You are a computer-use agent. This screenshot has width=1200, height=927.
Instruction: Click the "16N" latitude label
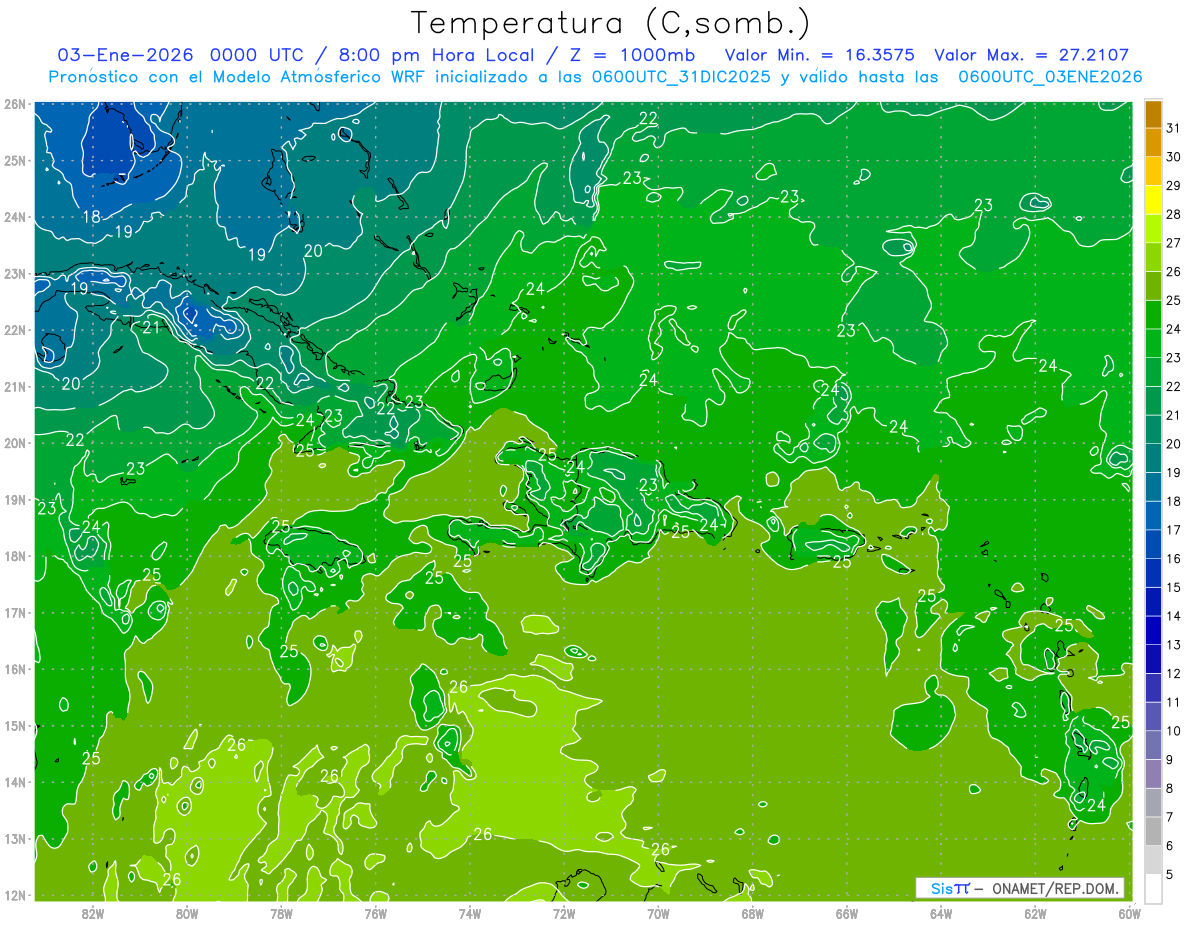[15, 669]
